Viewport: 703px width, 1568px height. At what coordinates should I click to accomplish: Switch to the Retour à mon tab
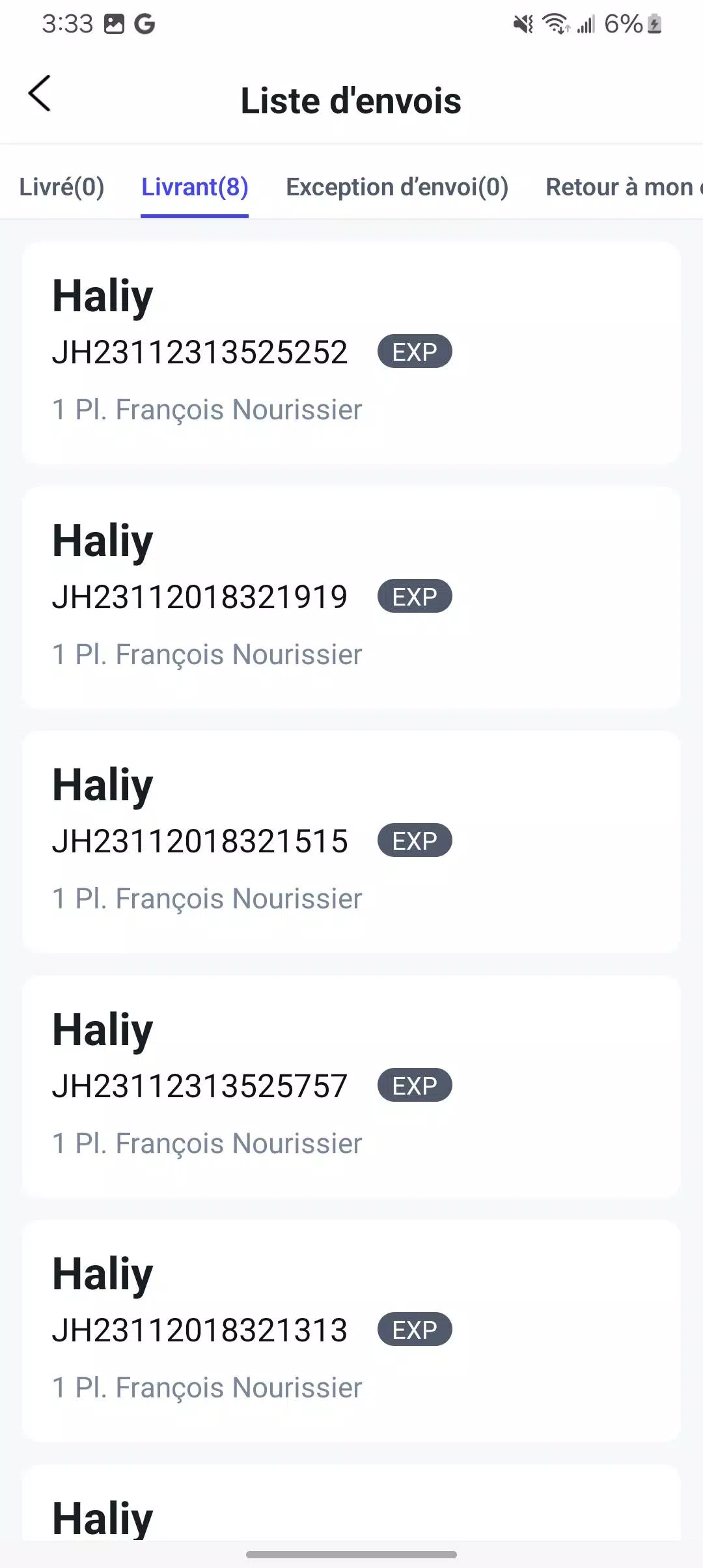[622, 187]
